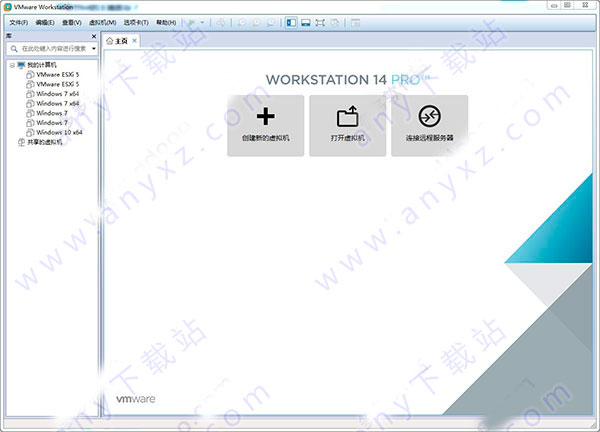Open the 虚拟机(M) menu

(x=103, y=23)
